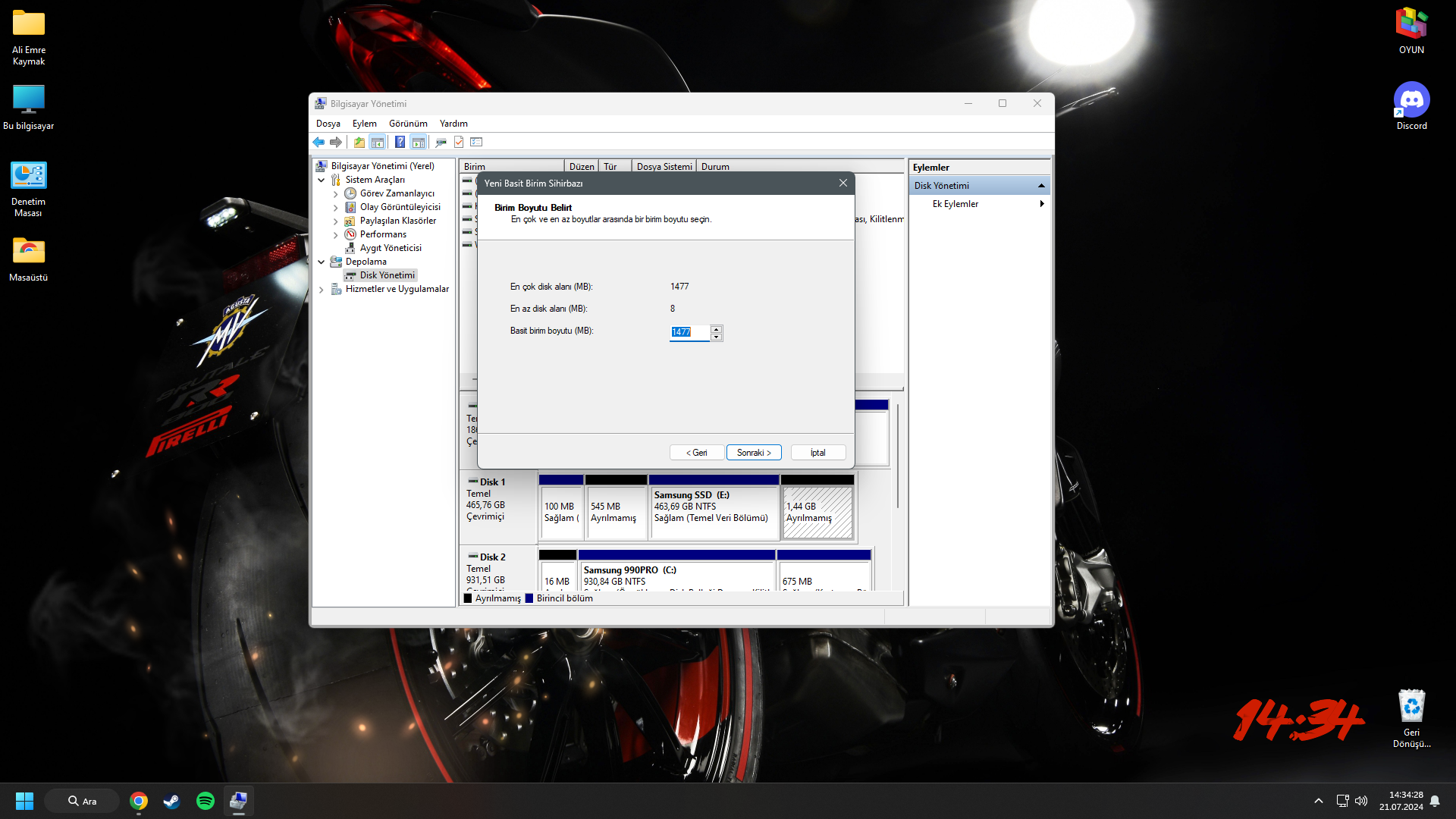
Task: Collapse the Depolama tree node
Action: tap(322, 262)
